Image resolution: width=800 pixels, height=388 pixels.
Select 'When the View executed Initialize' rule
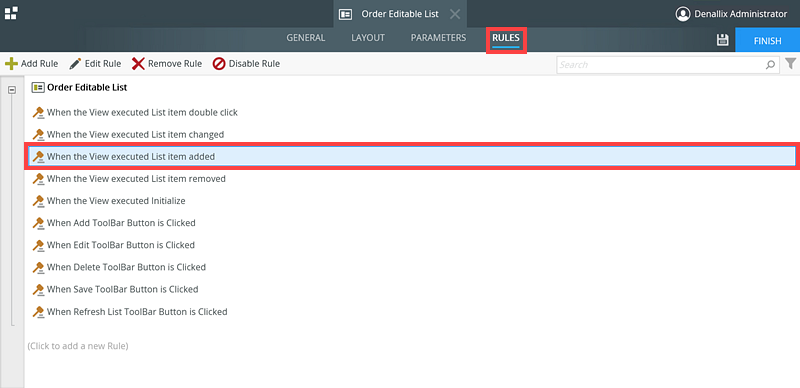[109, 201]
